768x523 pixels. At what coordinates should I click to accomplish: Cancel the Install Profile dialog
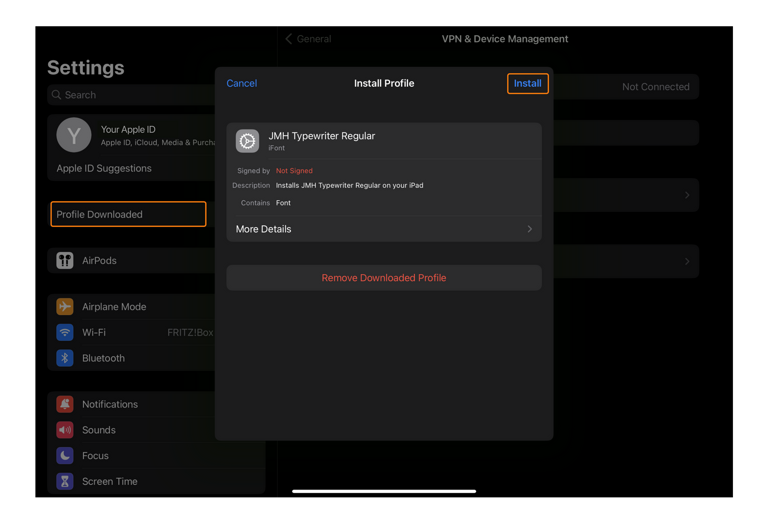click(x=241, y=83)
